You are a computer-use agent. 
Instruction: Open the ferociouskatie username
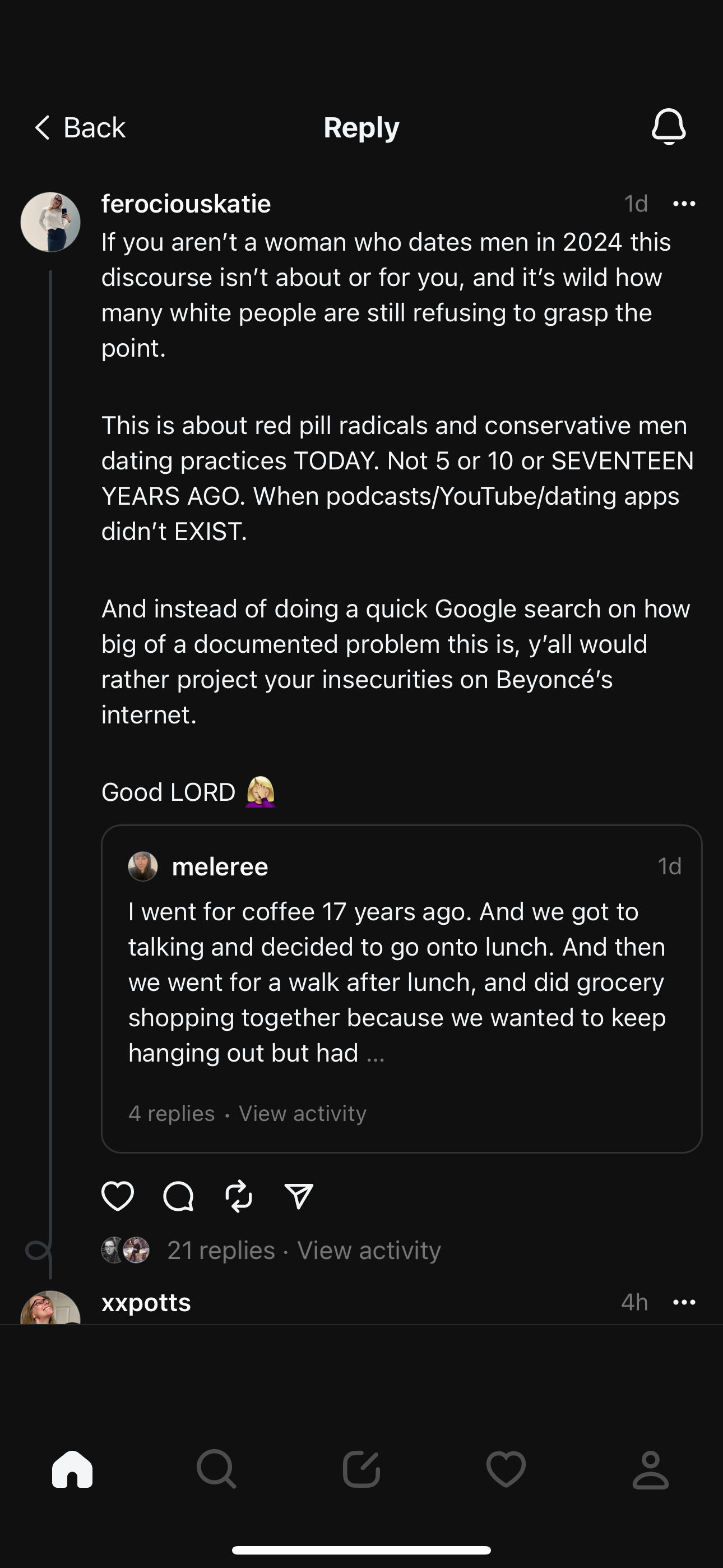pos(186,204)
